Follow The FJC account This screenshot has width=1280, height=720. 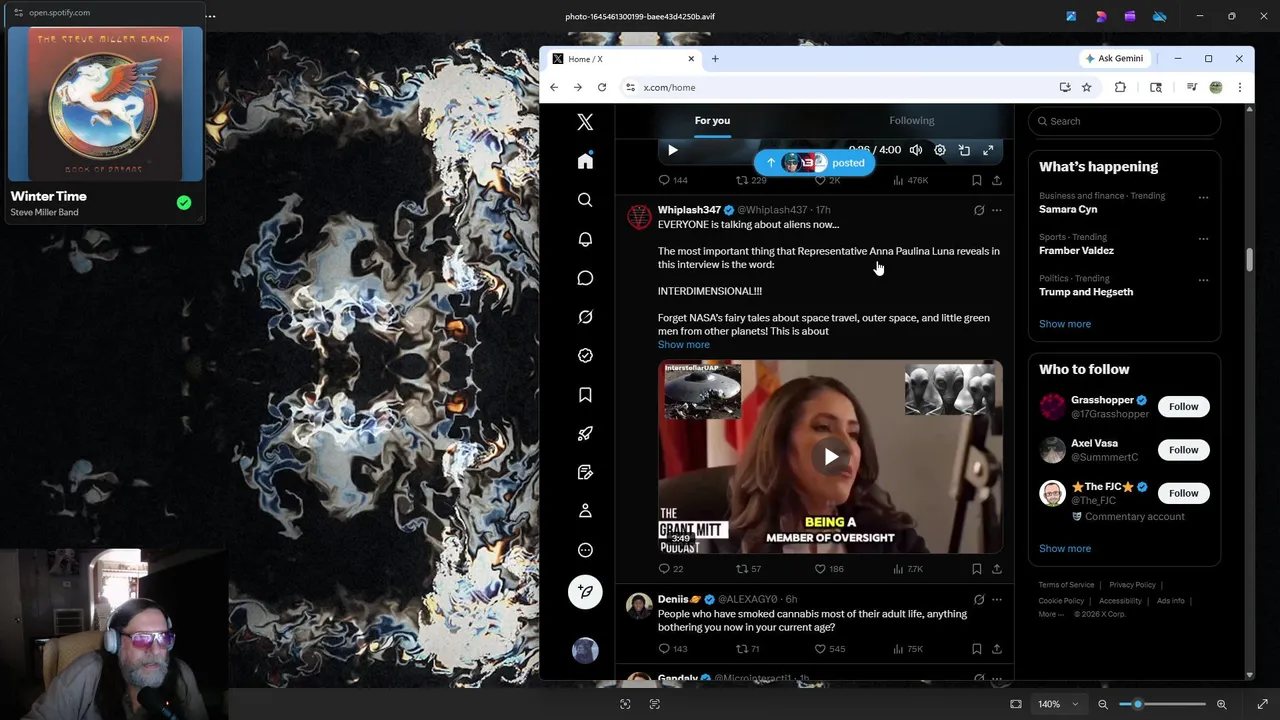click(x=1183, y=493)
